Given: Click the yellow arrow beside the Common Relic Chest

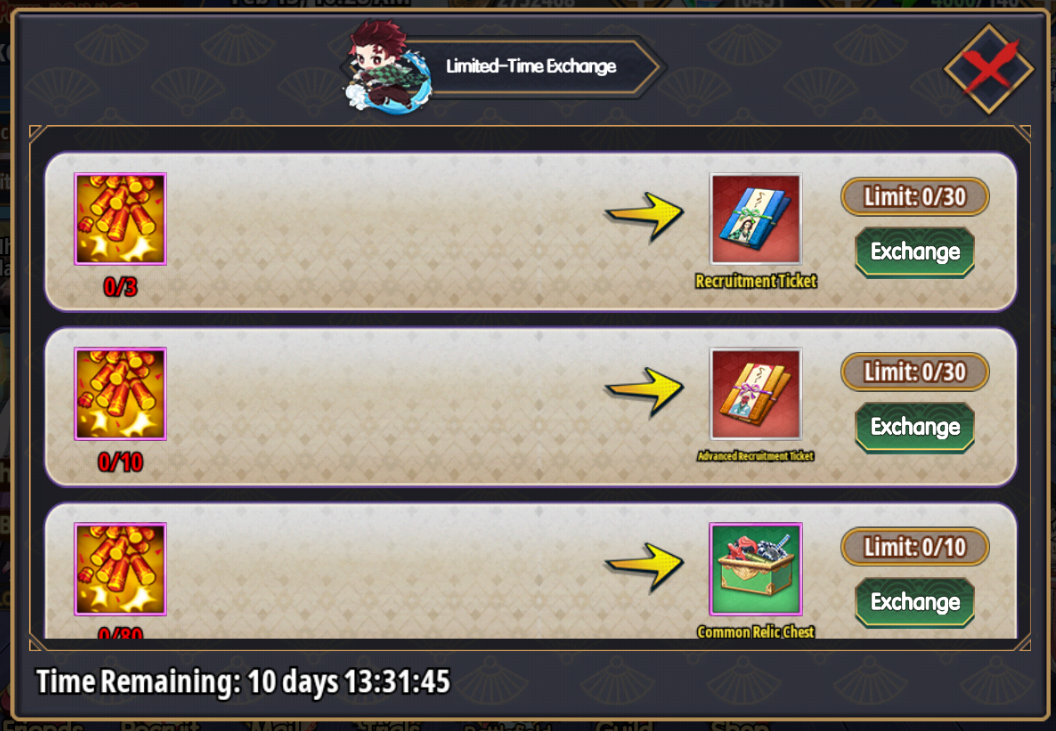Looking at the screenshot, I should (x=645, y=567).
